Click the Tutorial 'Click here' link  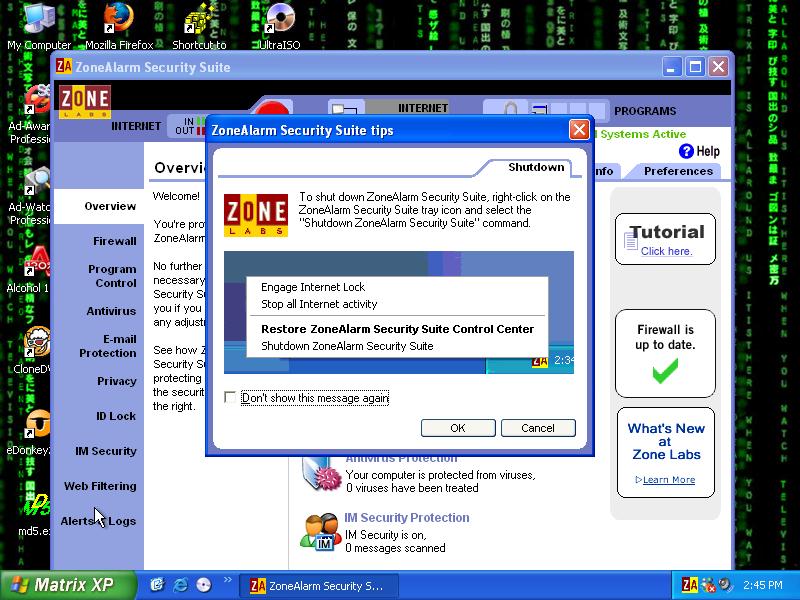coord(666,251)
